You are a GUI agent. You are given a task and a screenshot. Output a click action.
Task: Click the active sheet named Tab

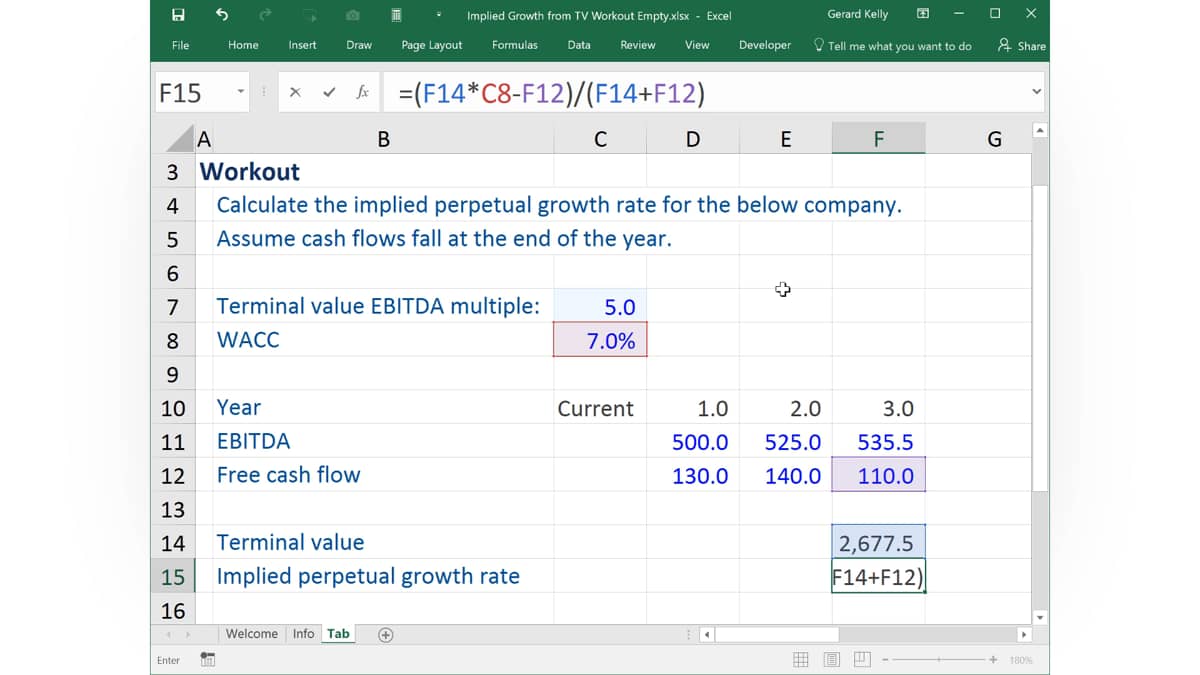click(339, 634)
